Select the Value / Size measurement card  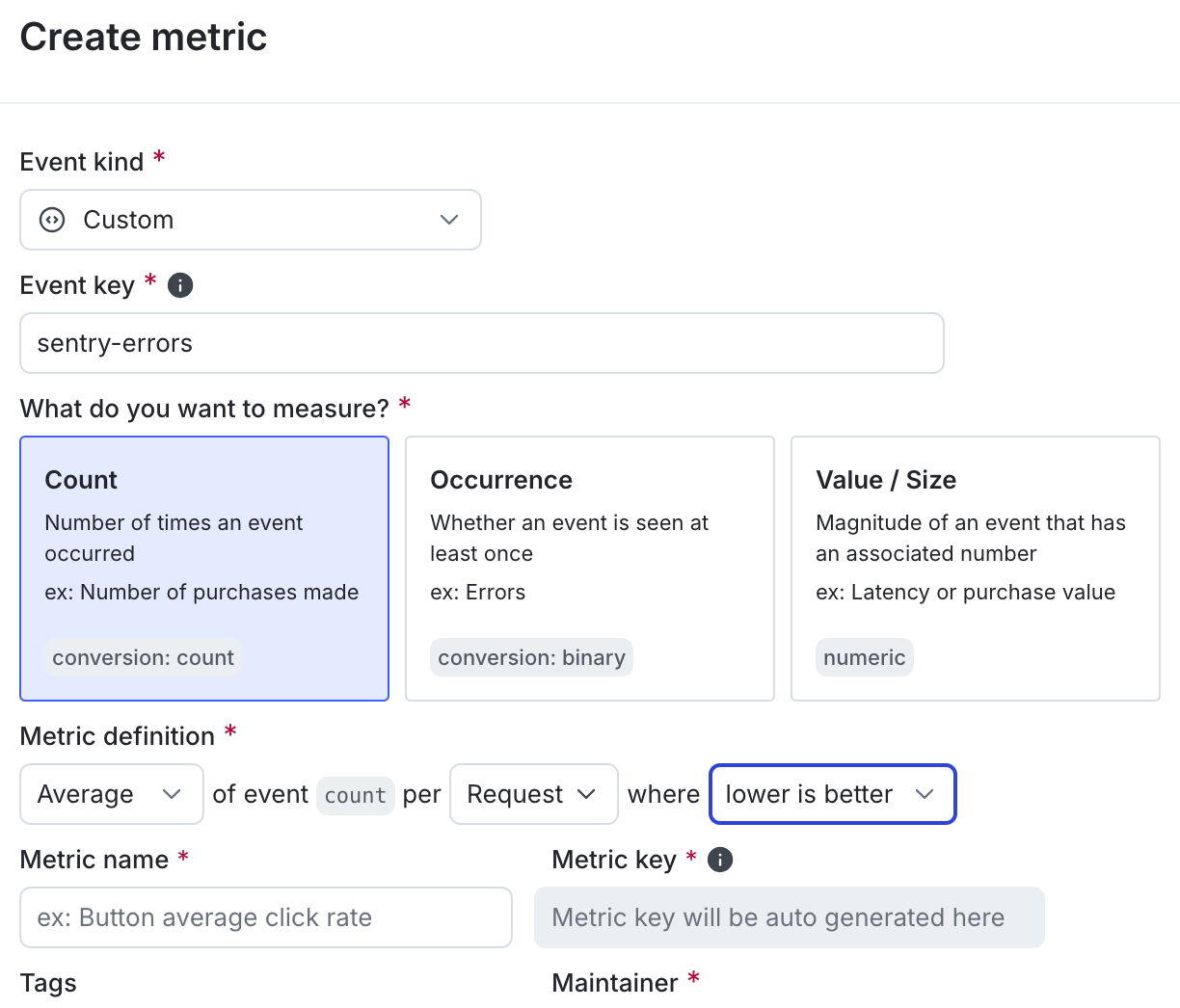coord(975,568)
